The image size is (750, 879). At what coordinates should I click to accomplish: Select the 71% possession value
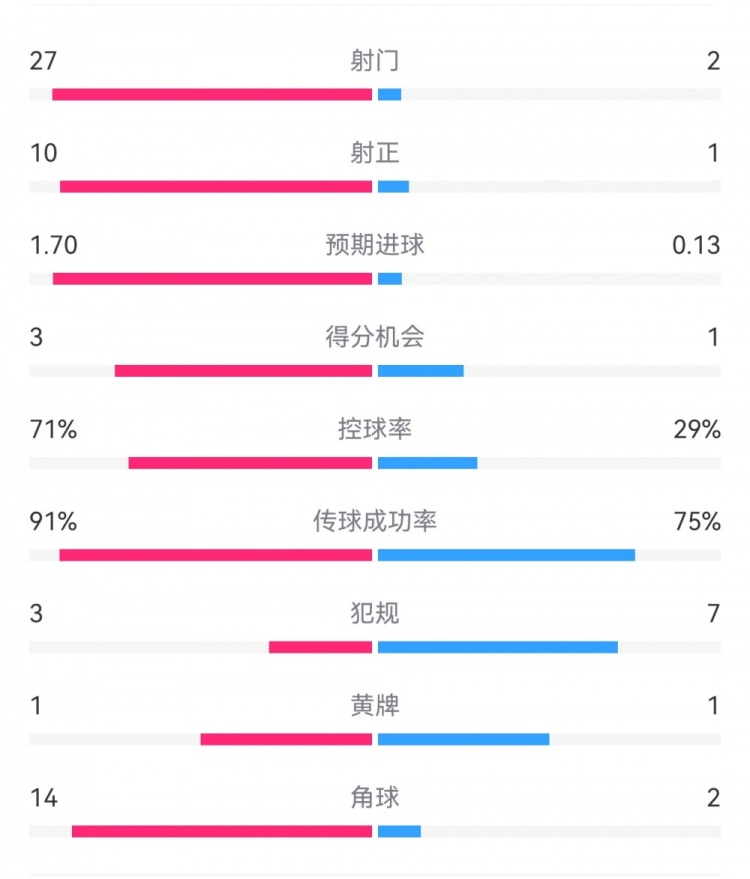point(53,429)
